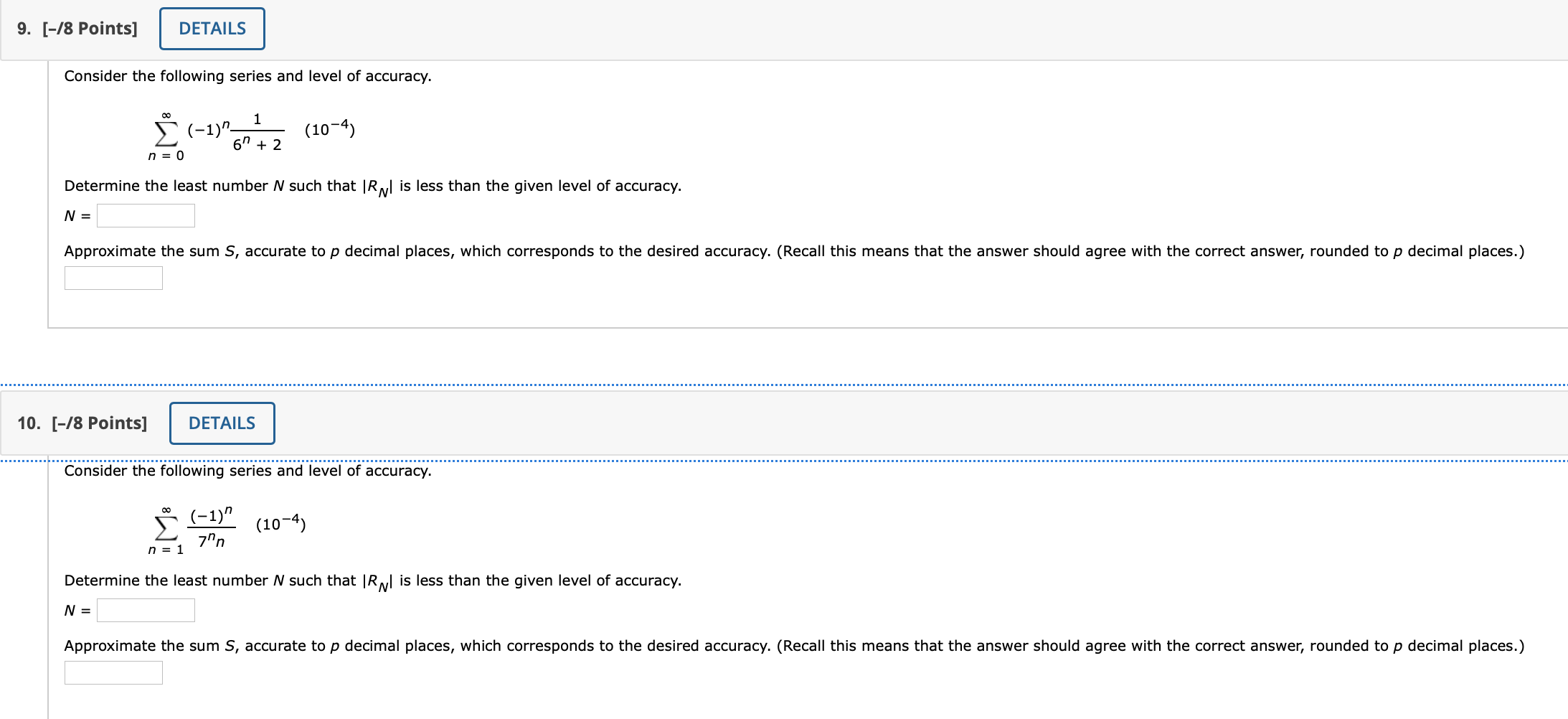The width and height of the screenshot is (1568, 719).
Task: Click the 10⁻⁴ accuracy level in question 10
Action: point(281,524)
